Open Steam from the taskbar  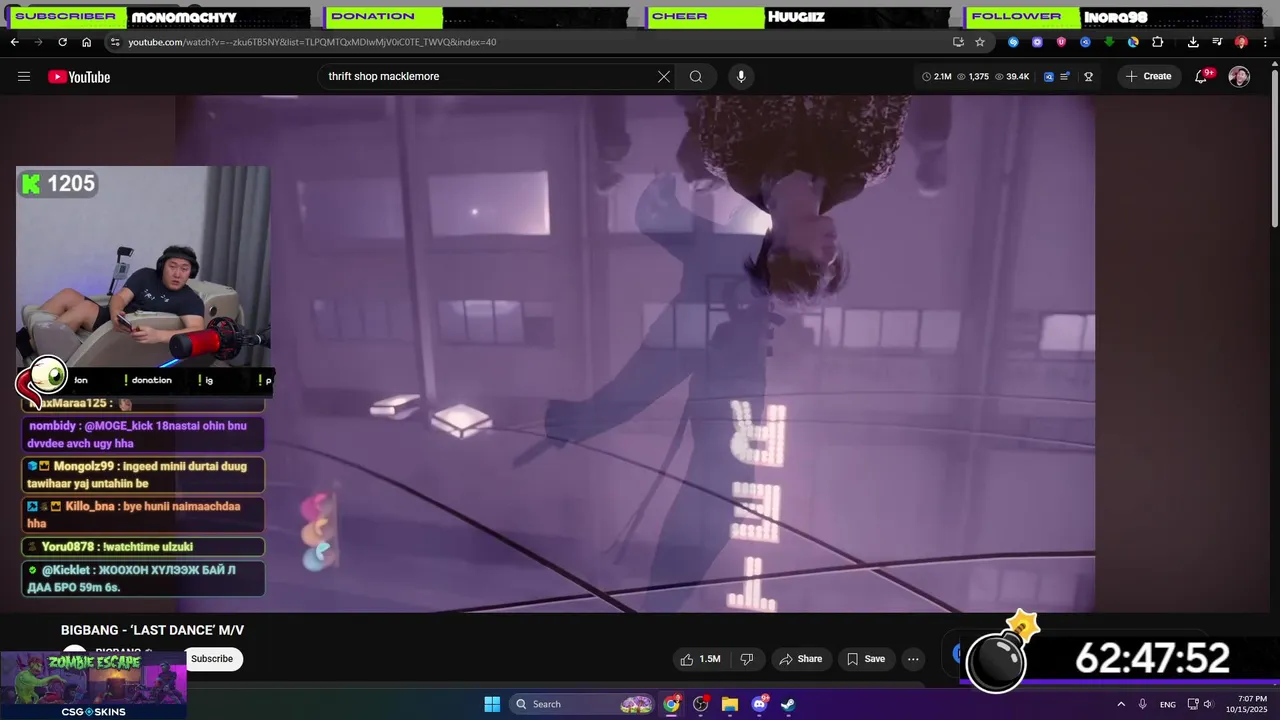coord(788,704)
